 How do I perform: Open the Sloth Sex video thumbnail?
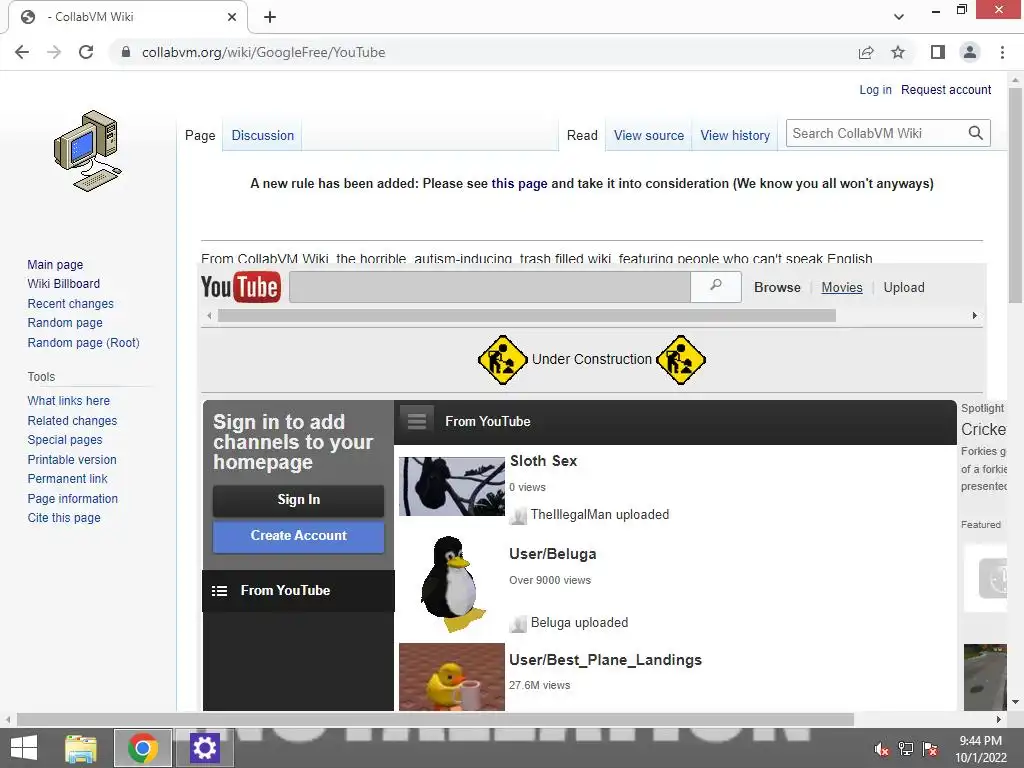pyautogui.click(x=452, y=487)
